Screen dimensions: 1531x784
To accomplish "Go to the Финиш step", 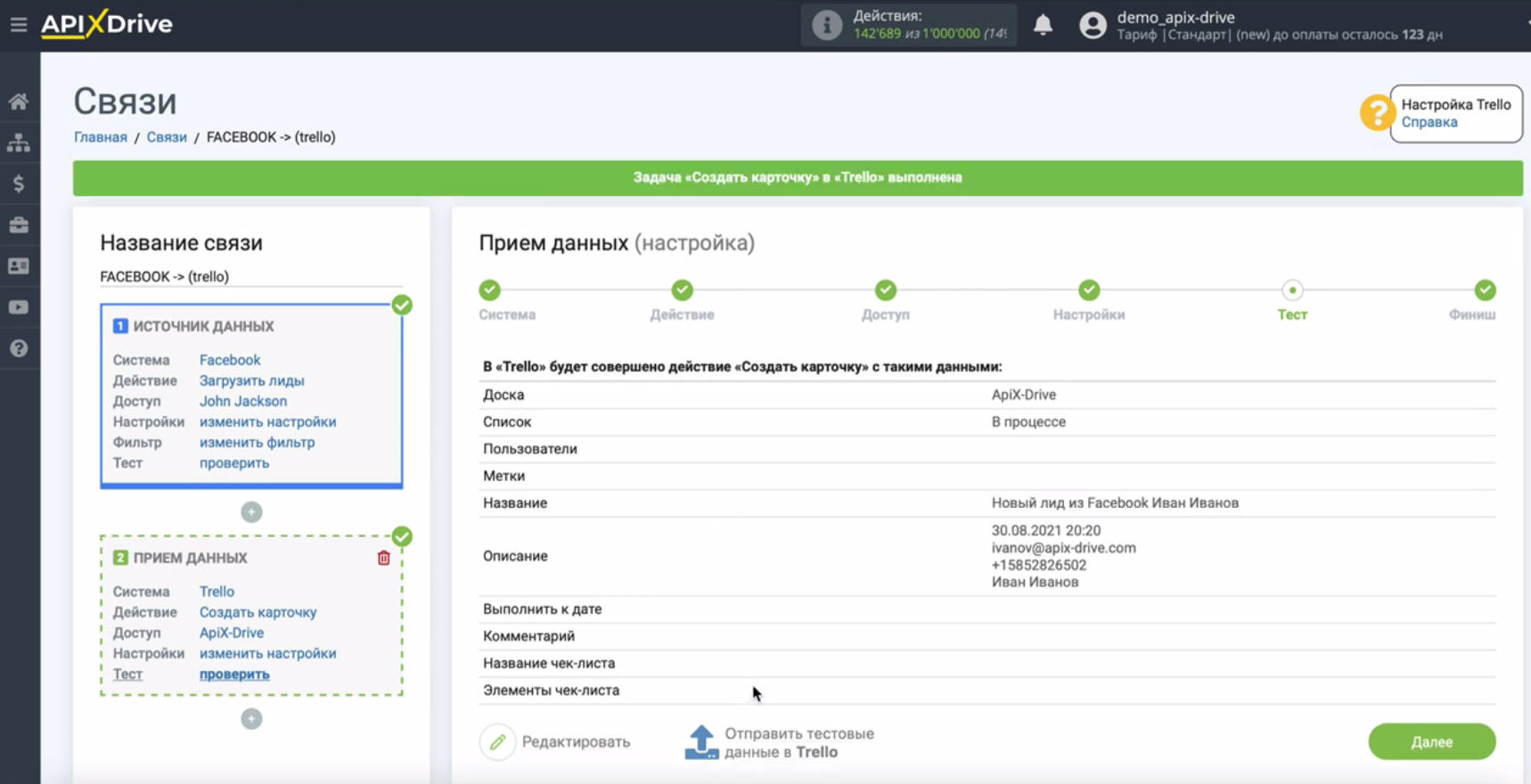I will [x=1485, y=290].
